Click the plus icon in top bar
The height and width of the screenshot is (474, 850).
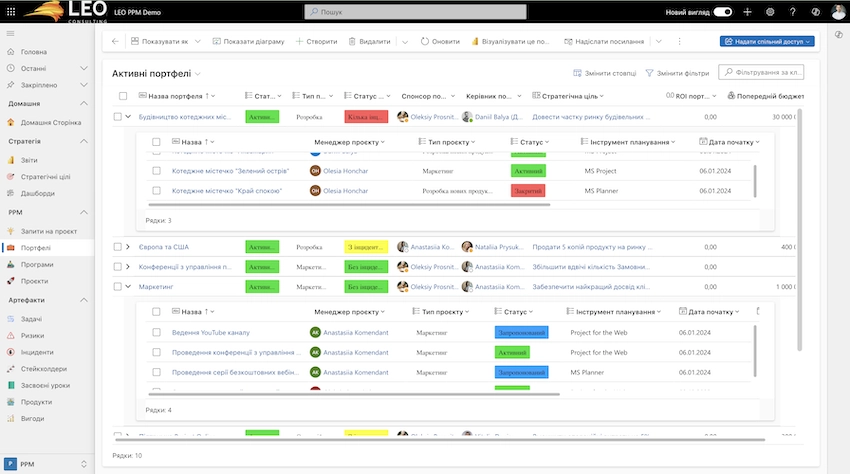coord(747,12)
